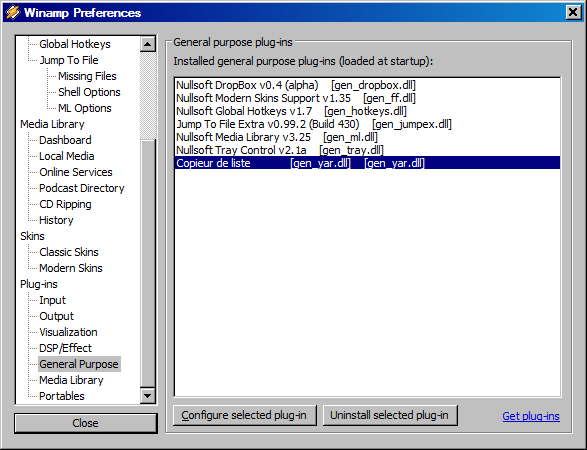Image resolution: width=587 pixels, height=450 pixels.
Task: Click the tree scrollbar up arrow
Action: click(x=147, y=44)
